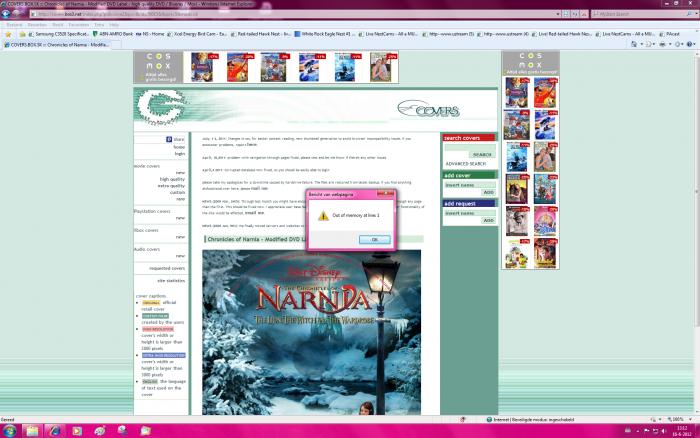Open the Help menu in menu bar
This screenshot has height=438, width=700.
[x=114, y=25]
